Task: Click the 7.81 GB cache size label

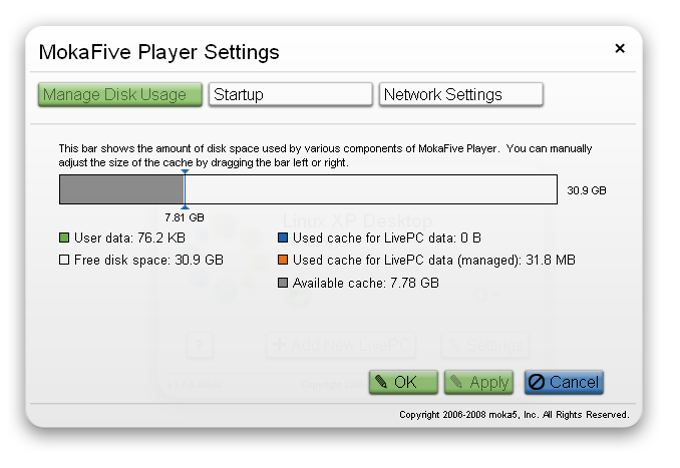Action: pyautogui.click(x=184, y=217)
